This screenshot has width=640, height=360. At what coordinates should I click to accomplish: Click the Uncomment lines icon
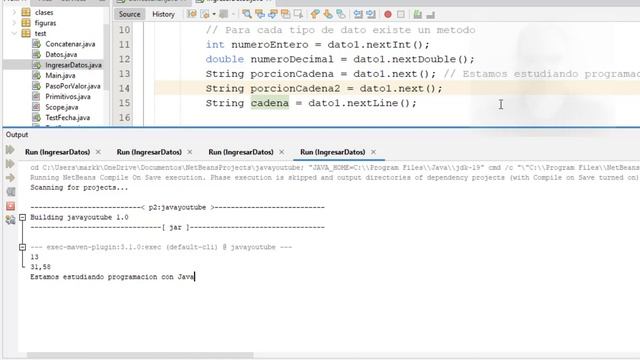[431, 15]
